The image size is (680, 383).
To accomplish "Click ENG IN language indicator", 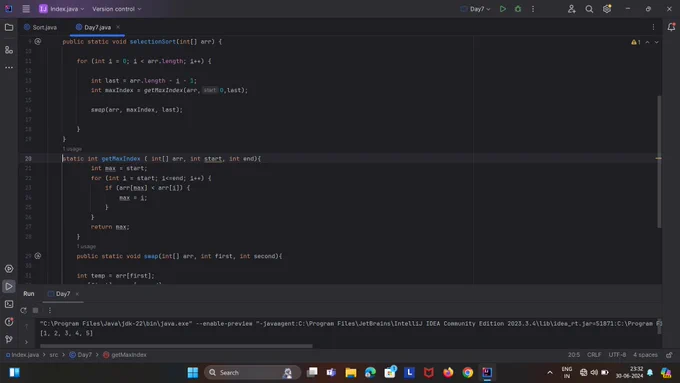I will click(566, 373).
